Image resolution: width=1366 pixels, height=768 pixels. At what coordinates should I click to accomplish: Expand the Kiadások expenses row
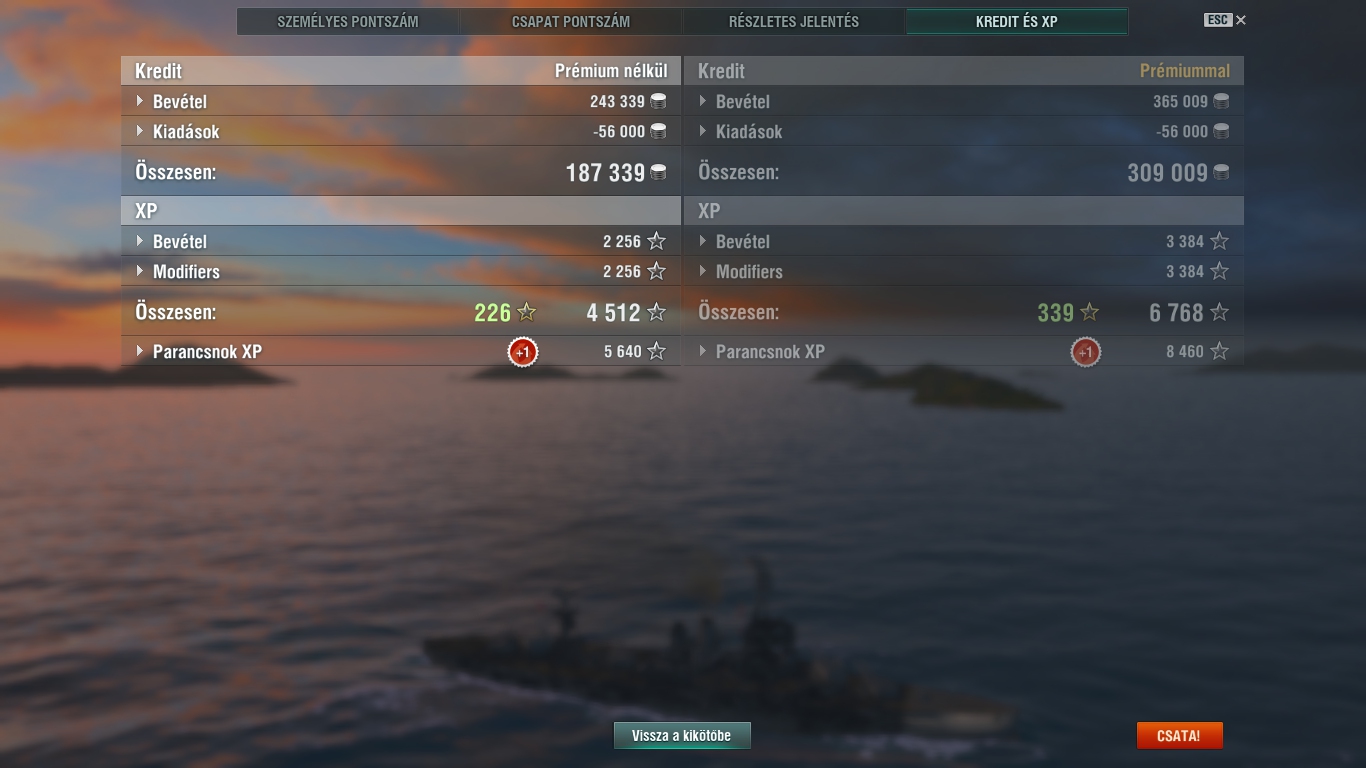[401, 131]
